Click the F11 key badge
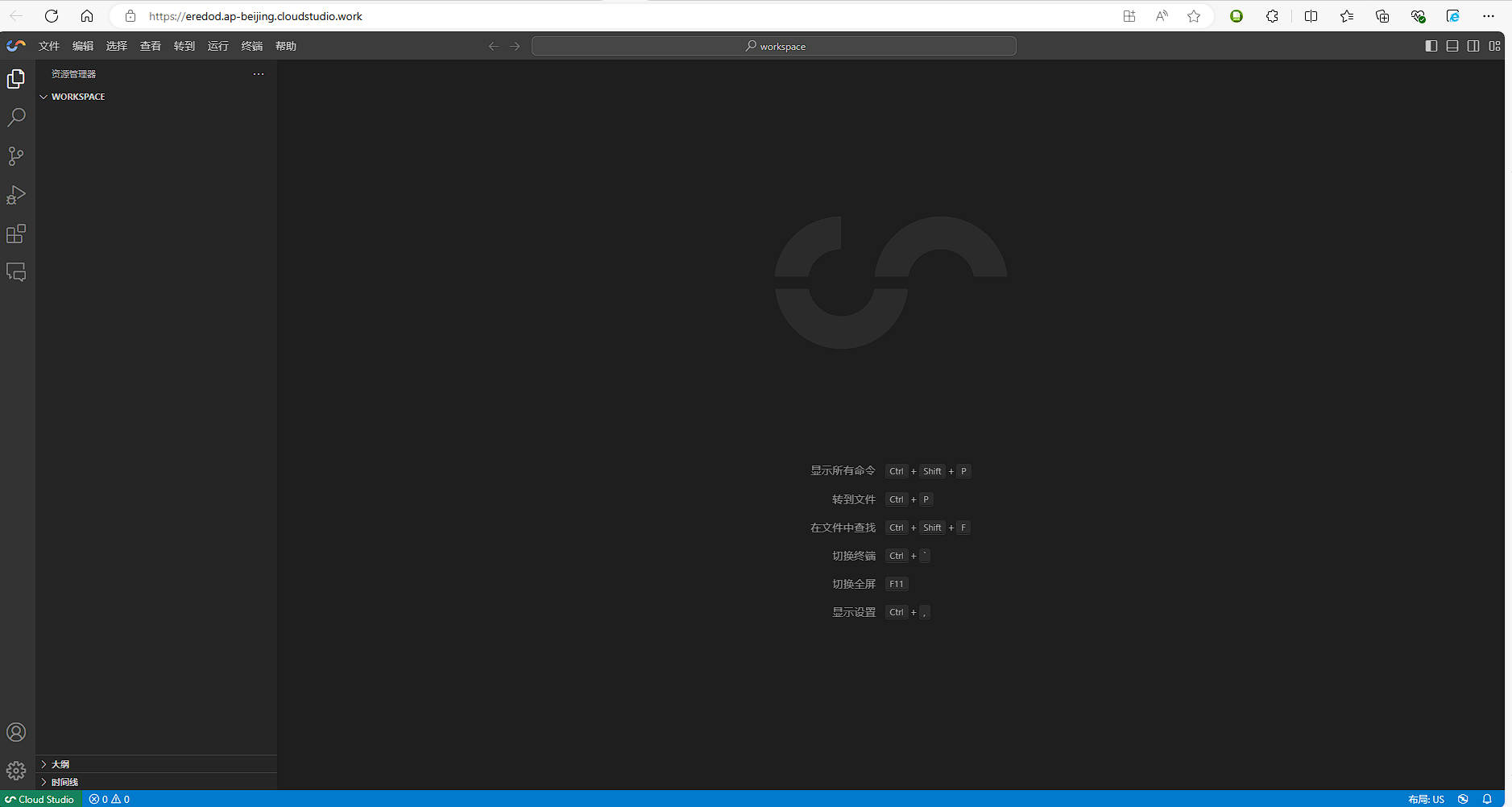 coord(897,584)
